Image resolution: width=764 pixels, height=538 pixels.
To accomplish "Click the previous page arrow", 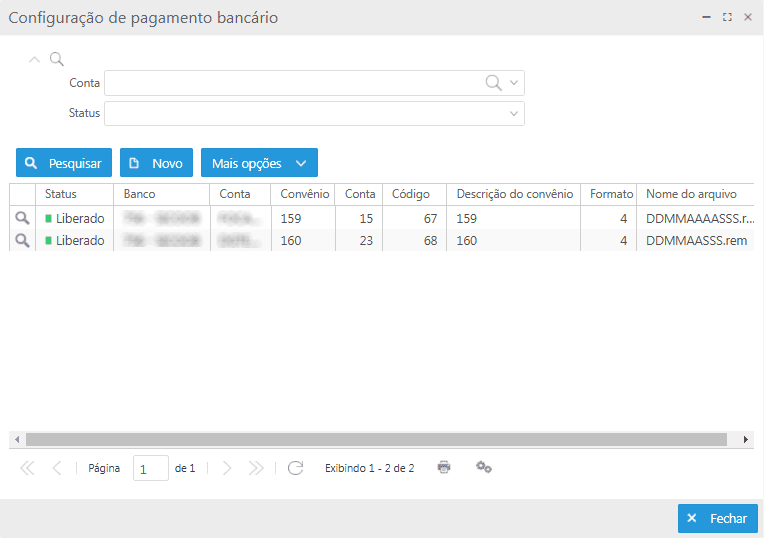I will point(57,467).
